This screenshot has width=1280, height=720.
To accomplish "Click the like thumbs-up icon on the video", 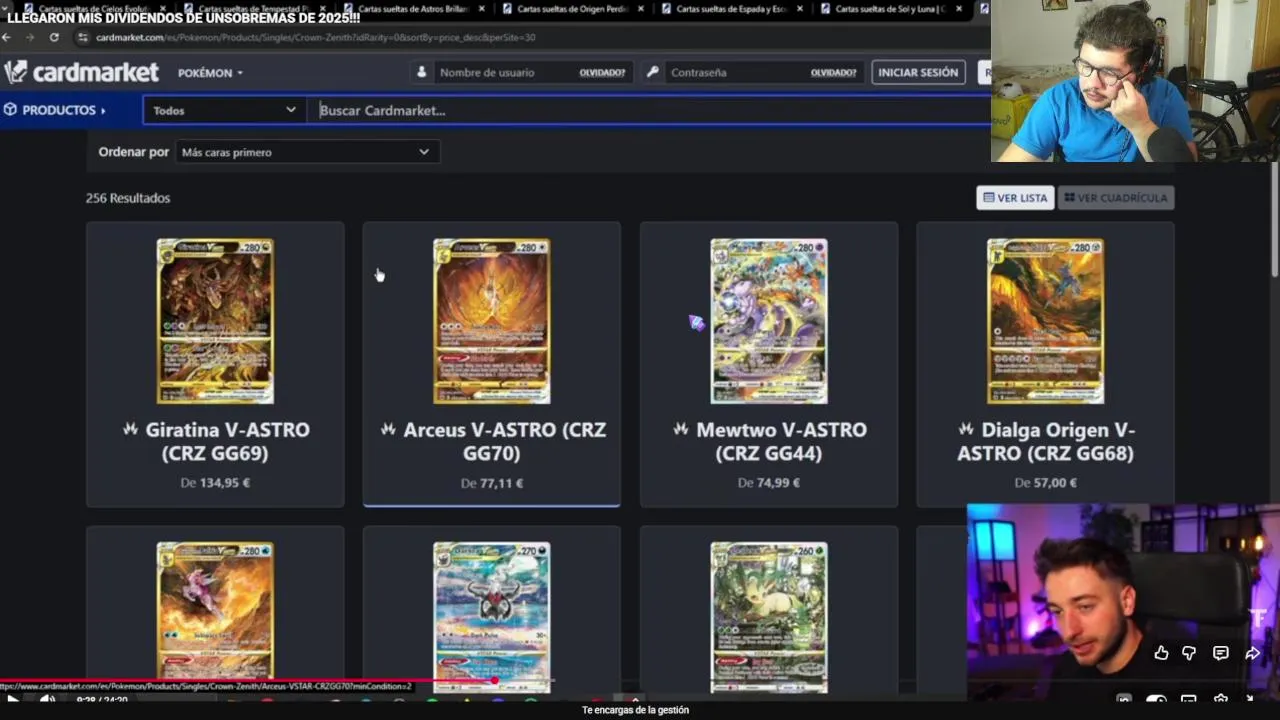I will [x=1161, y=653].
